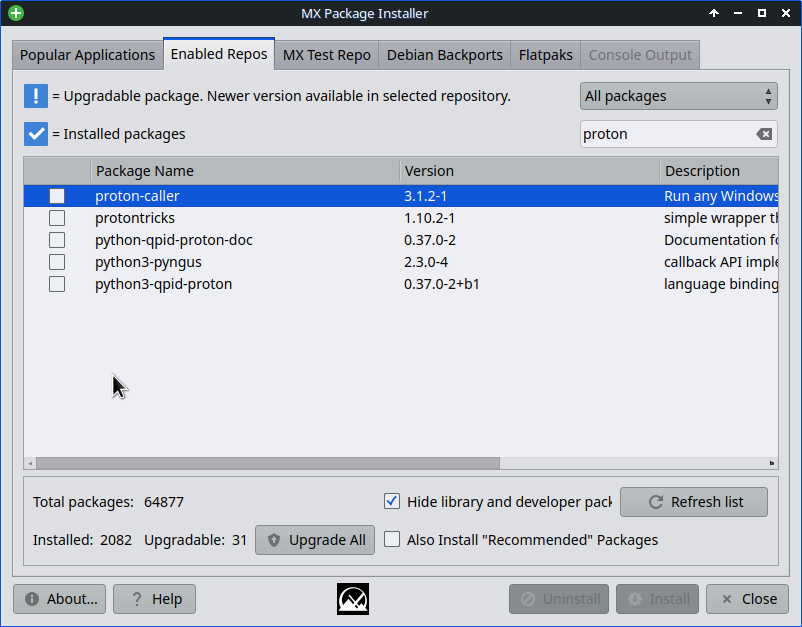The height and width of the screenshot is (627, 802).
Task: Open the All packages filter dropdown
Action: pos(678,96)
